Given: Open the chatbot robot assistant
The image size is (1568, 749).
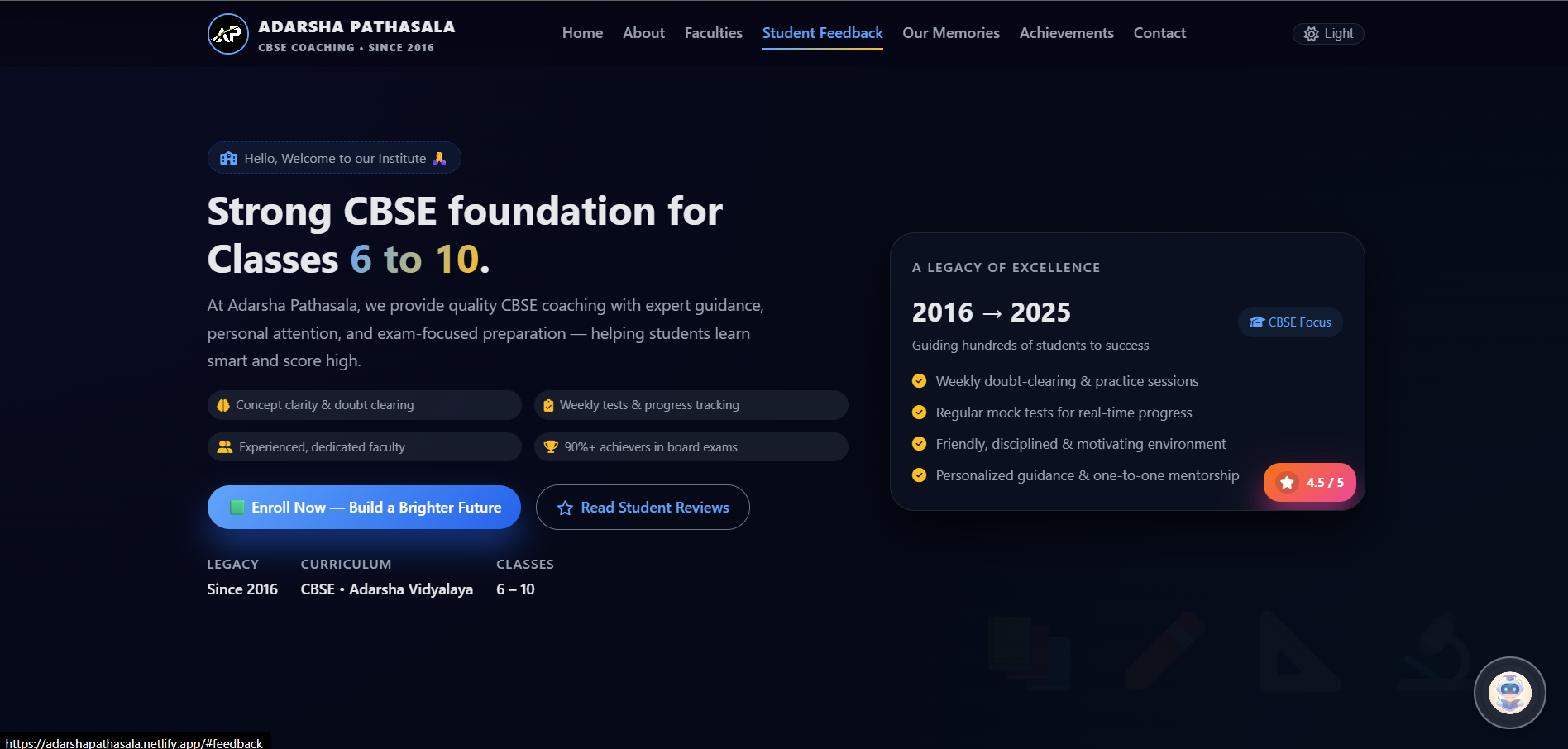Looking at the screenshot, I should coord(1509,693).
